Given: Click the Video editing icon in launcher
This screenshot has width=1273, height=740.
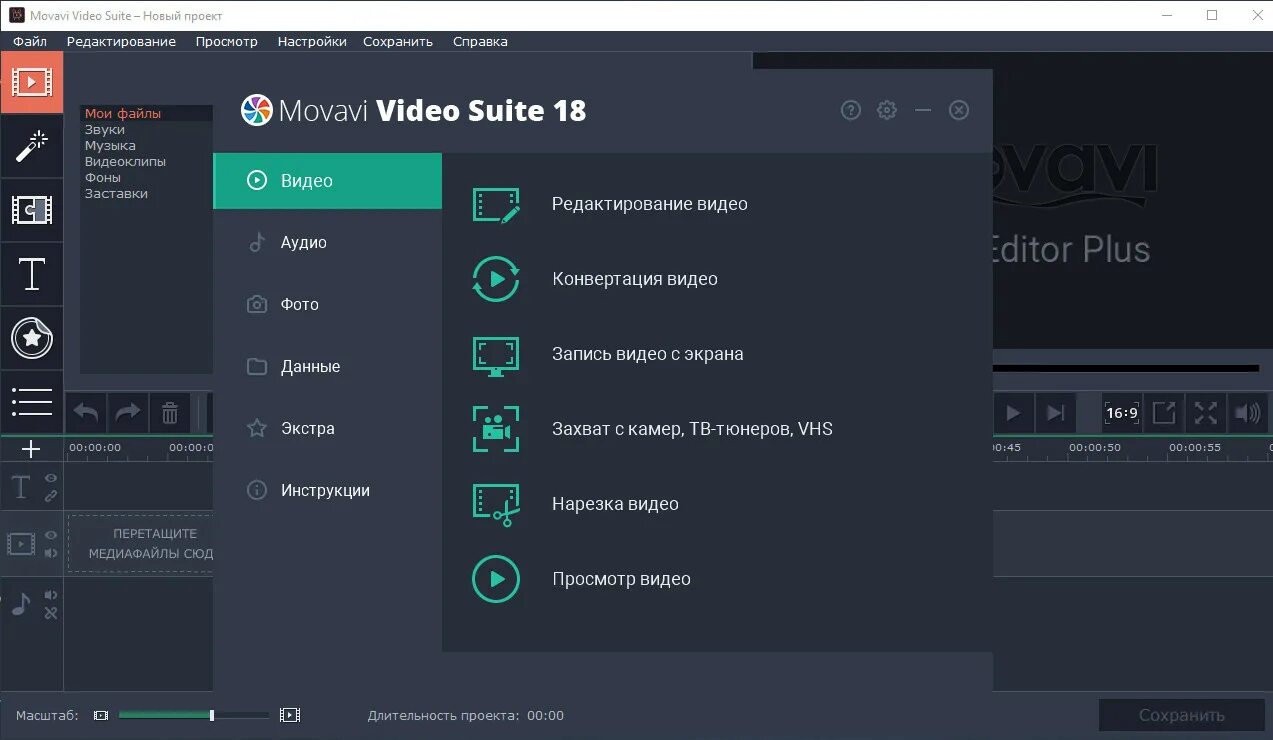Looking at the screenshot, I should click(496, 204).
